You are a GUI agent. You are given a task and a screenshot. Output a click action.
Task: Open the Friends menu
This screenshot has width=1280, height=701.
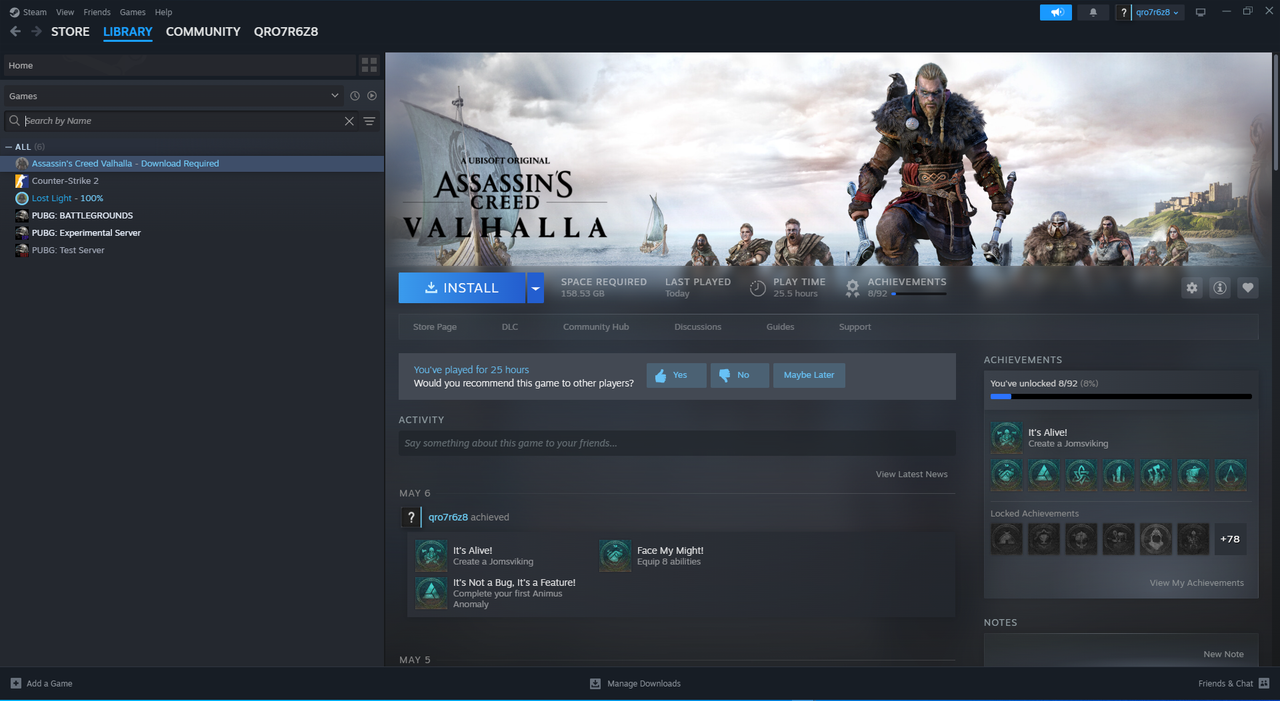pos(97,12)
